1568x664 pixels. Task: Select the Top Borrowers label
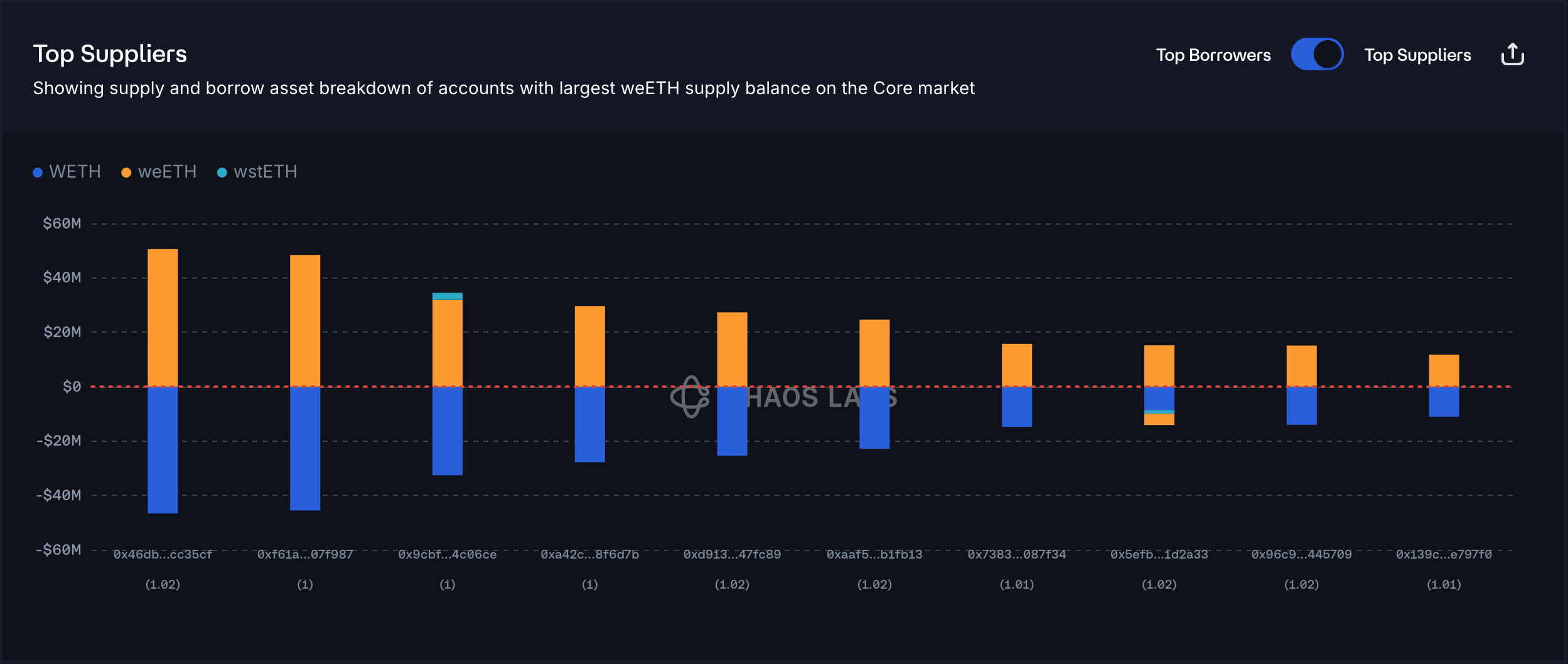click(x=1213, y=55)
